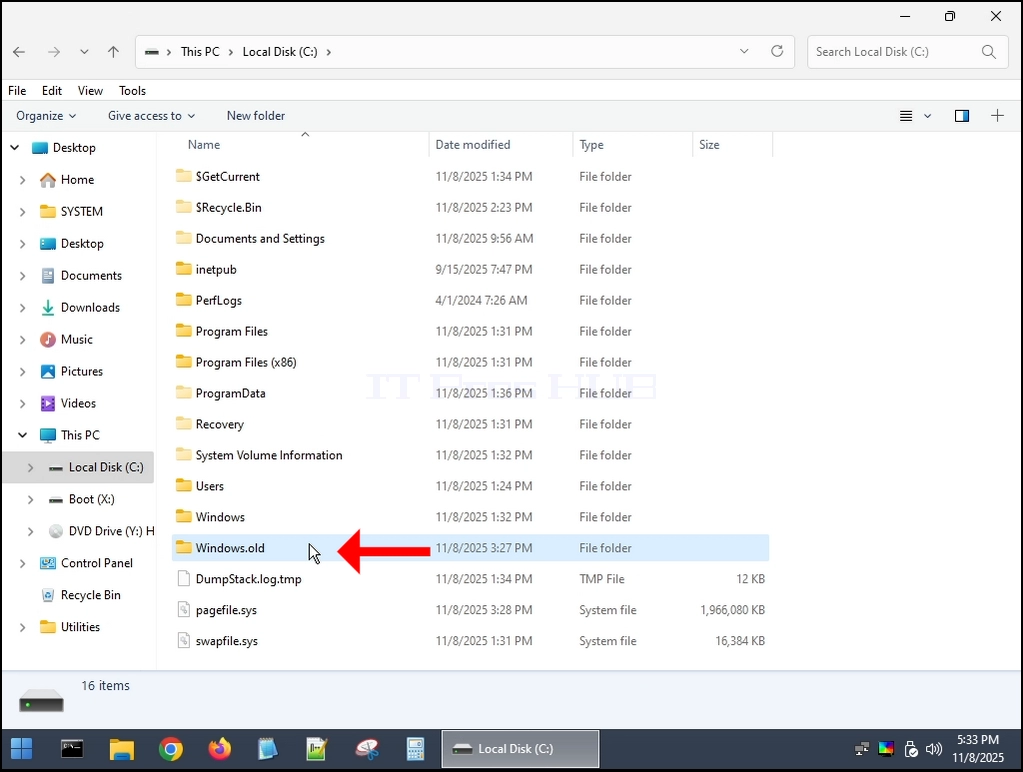Select the PerfLogs folder icon
Viewport: 1023px width, 772px height.
(x=183, y=300)
